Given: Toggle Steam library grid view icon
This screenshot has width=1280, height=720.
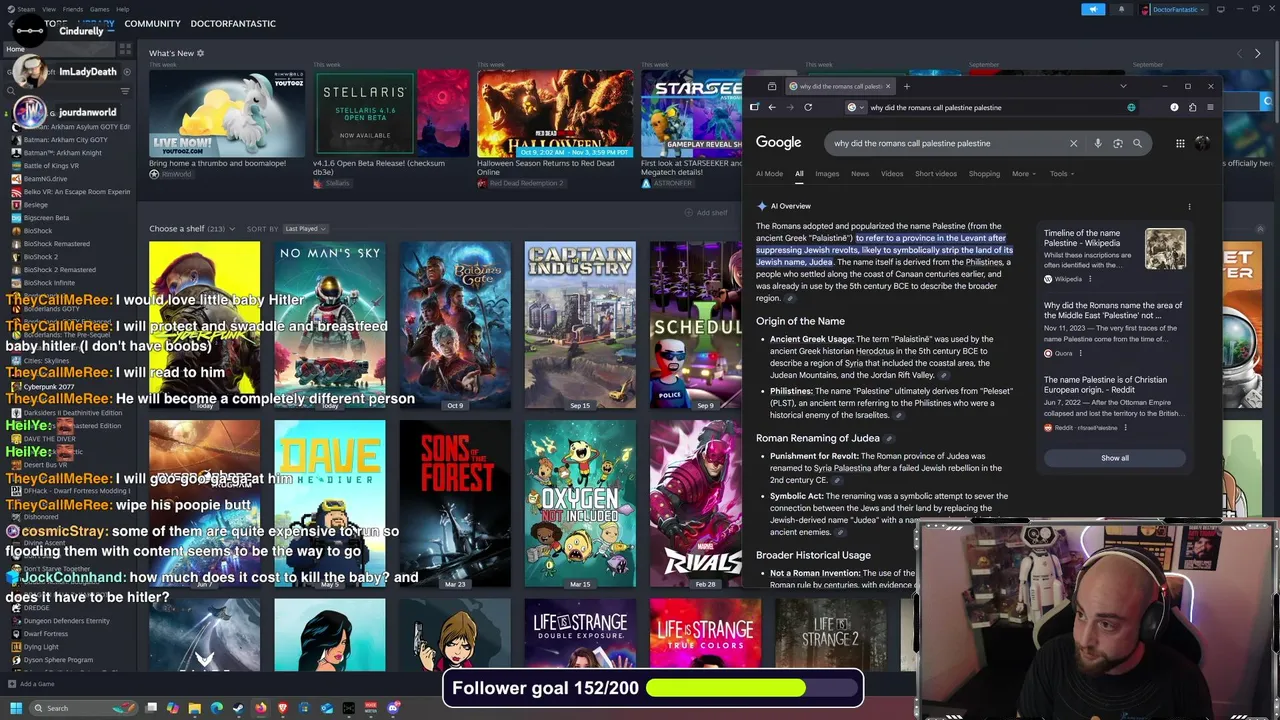Looking at the screenshot, I should click(125, 48).
